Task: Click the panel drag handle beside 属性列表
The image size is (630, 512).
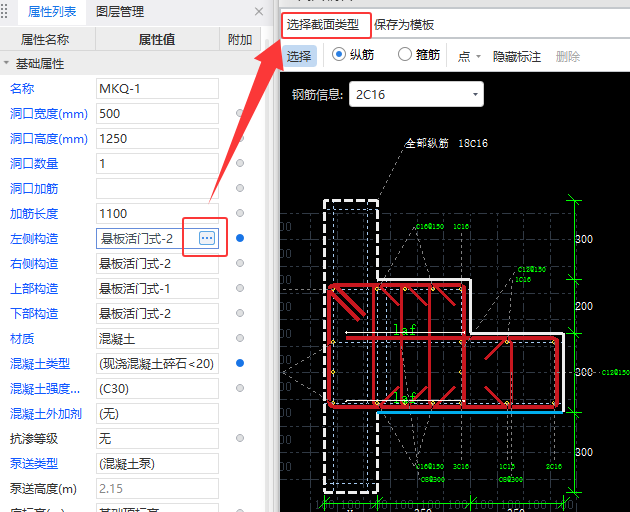Action: (x=4, y=12)
